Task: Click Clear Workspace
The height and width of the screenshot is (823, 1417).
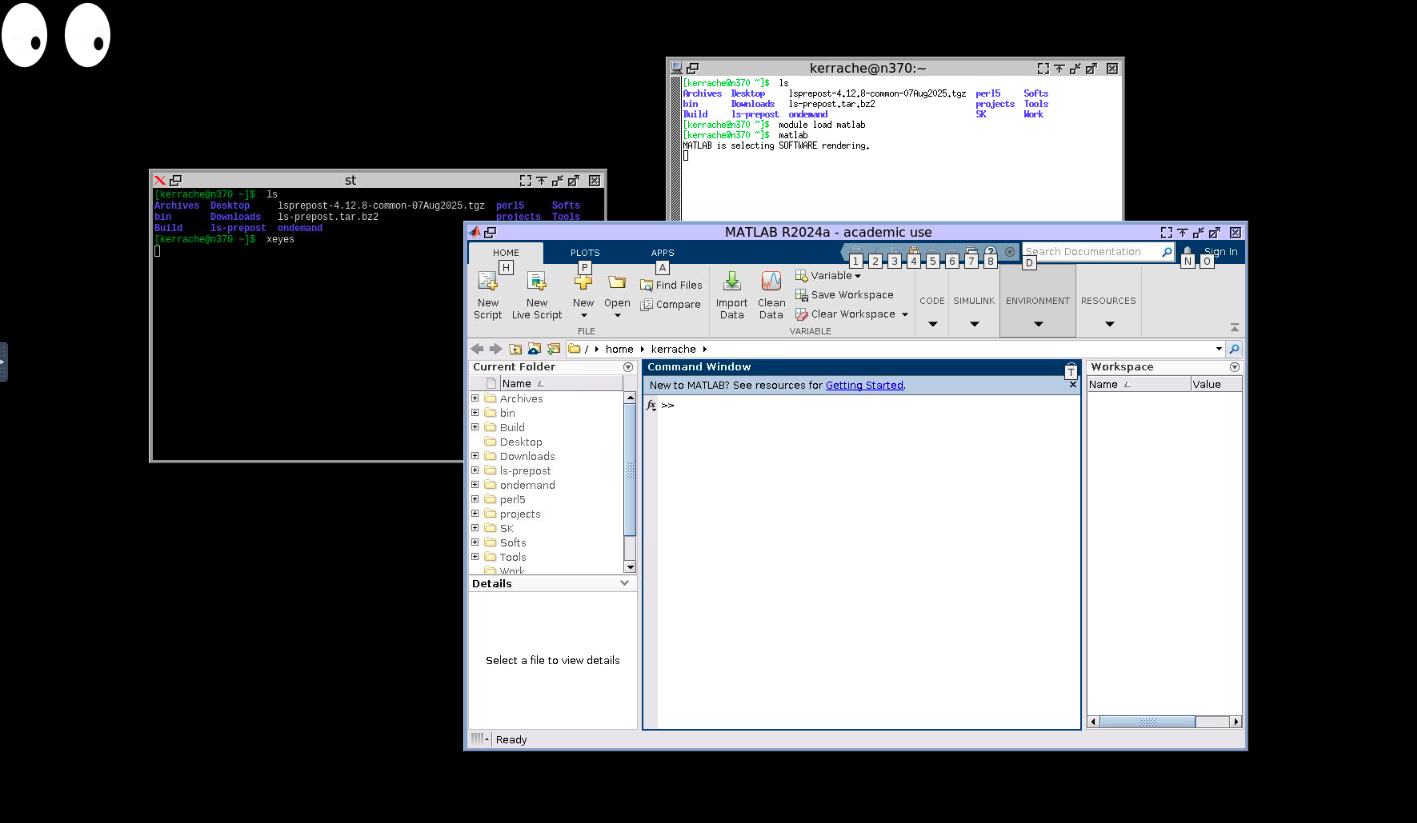Action: click(845, 314)
